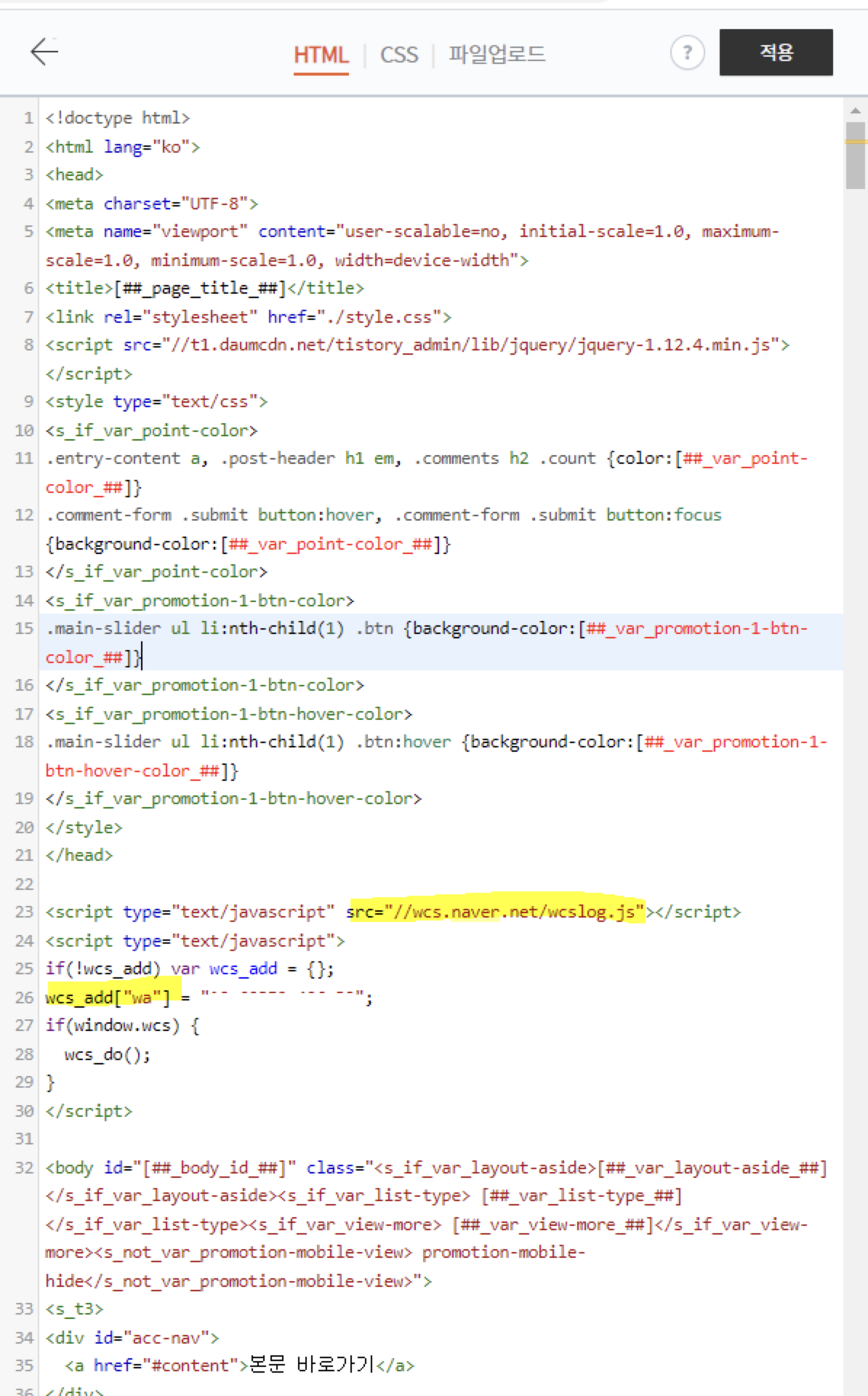868x1396 pixels.
Task: Place cursor on meta charset UTF-8 line
Action: tap(152, 204)
